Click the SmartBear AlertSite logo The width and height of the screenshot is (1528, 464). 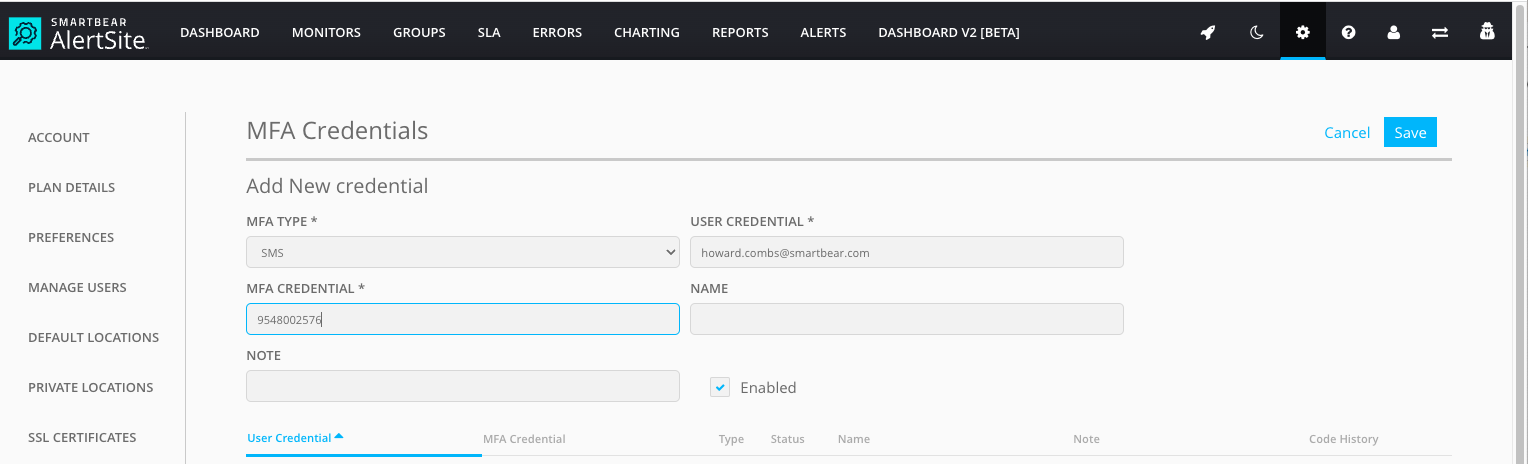pos(78,32)
